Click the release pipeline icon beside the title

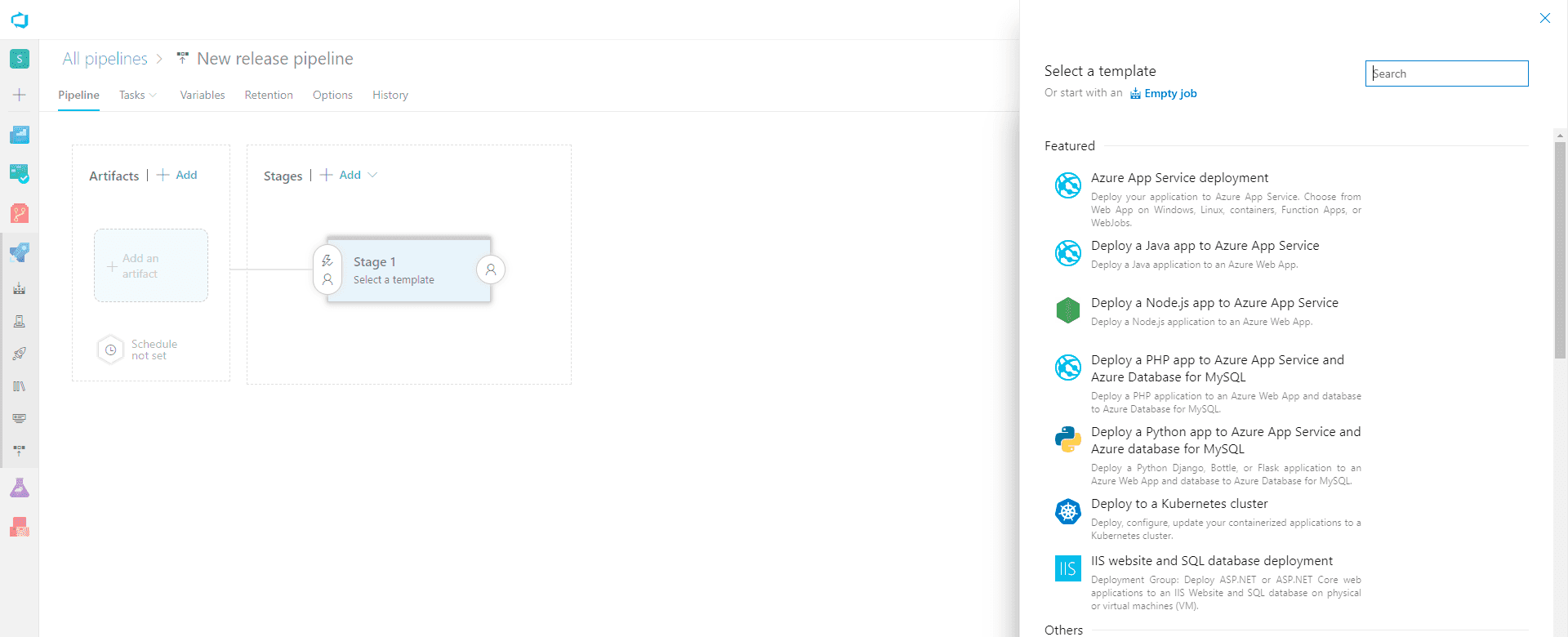[x=183, y=58]
